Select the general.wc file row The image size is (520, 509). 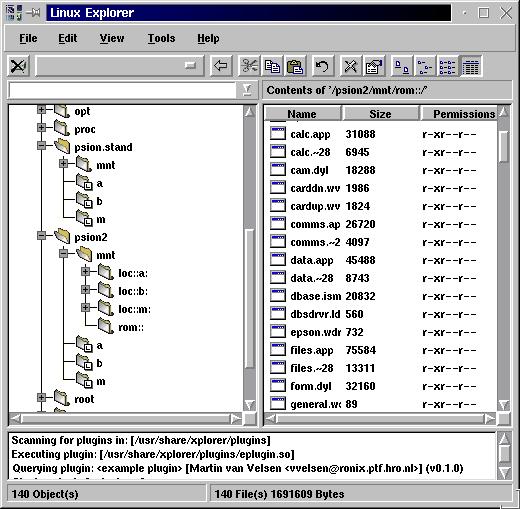pyautogui.click(x=381, y=404)
